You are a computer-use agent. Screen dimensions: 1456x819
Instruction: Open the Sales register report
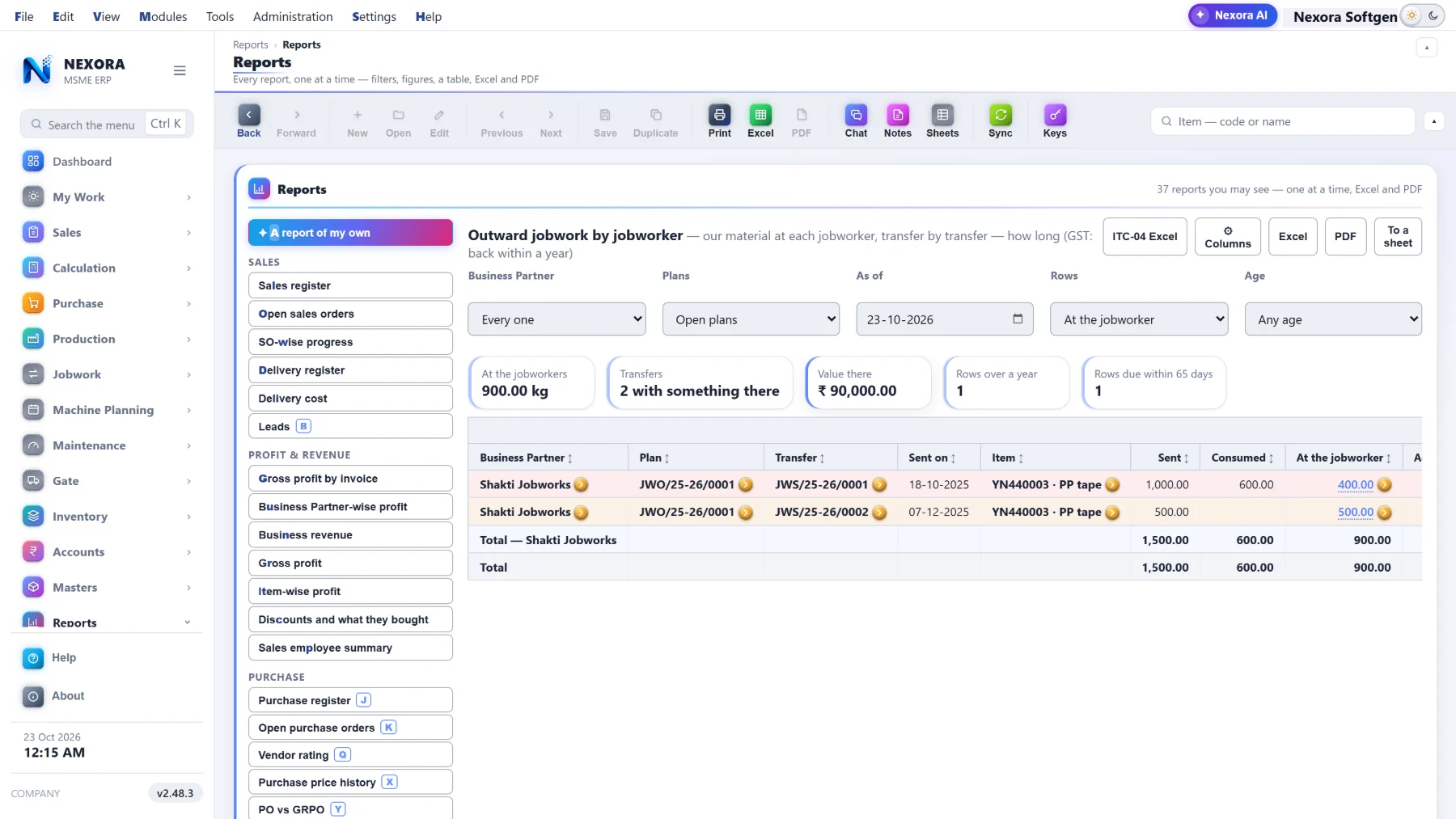(350, 285)
